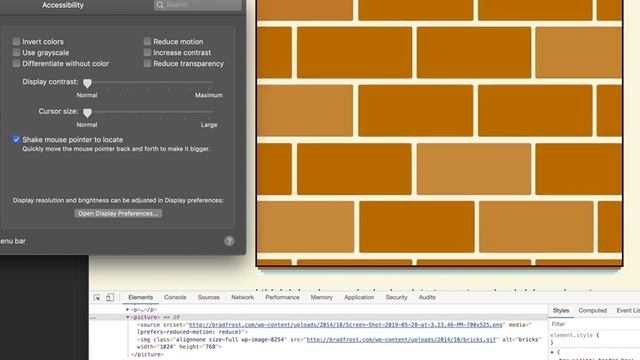Click the Display contrast slider handle
640x360 pixels.
click(87, 83)
